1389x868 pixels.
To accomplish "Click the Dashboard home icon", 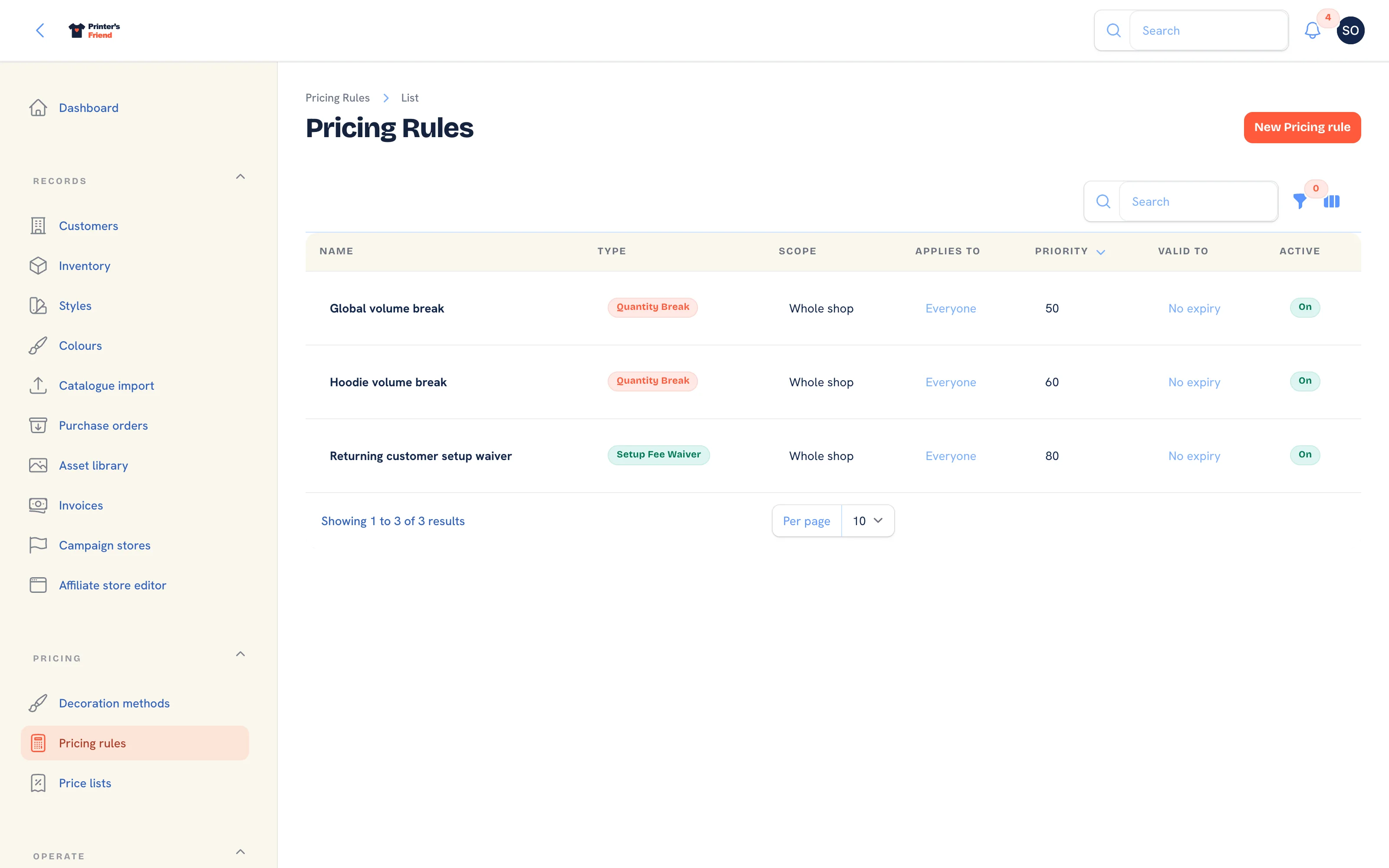I will coord(38,108).
